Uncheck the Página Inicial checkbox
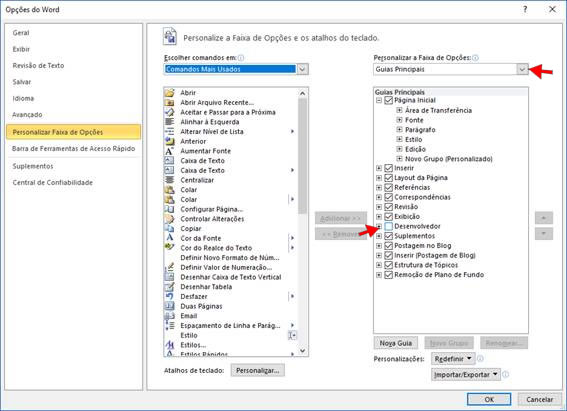Screen dimensions: 567x411 click(388, 100)
